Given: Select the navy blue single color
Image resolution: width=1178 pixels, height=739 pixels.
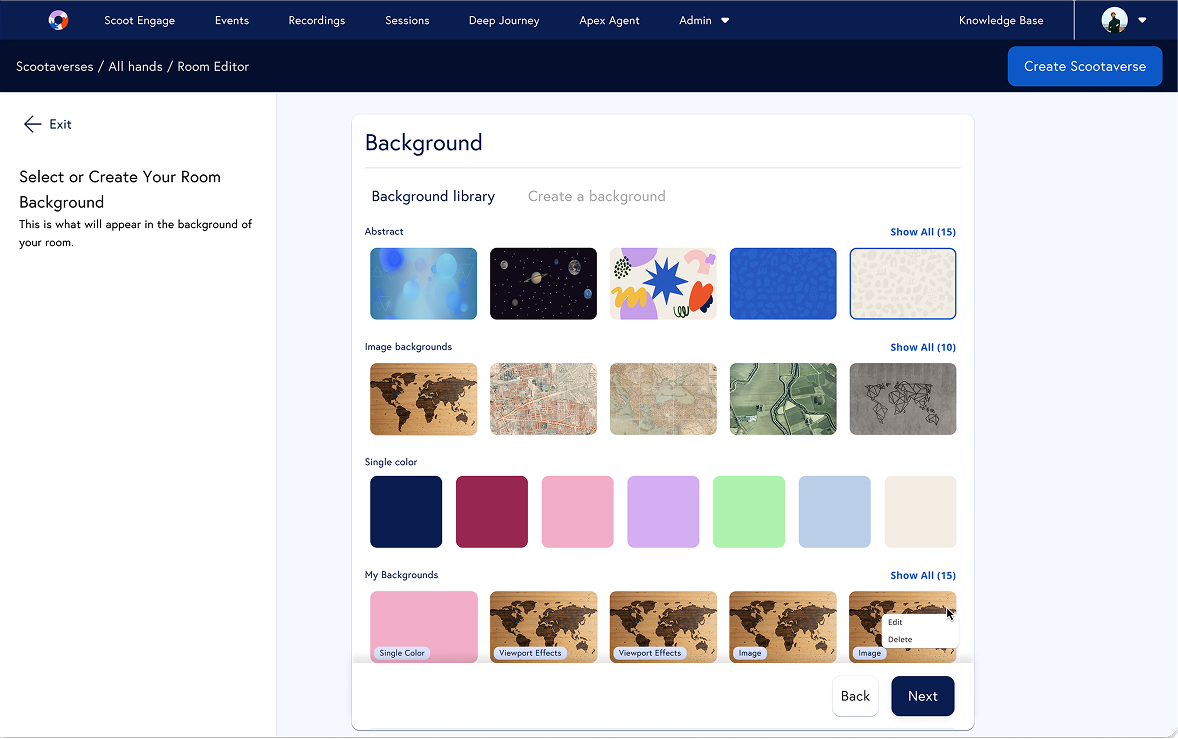Looking at the screenshot, I should pos(406,512).
